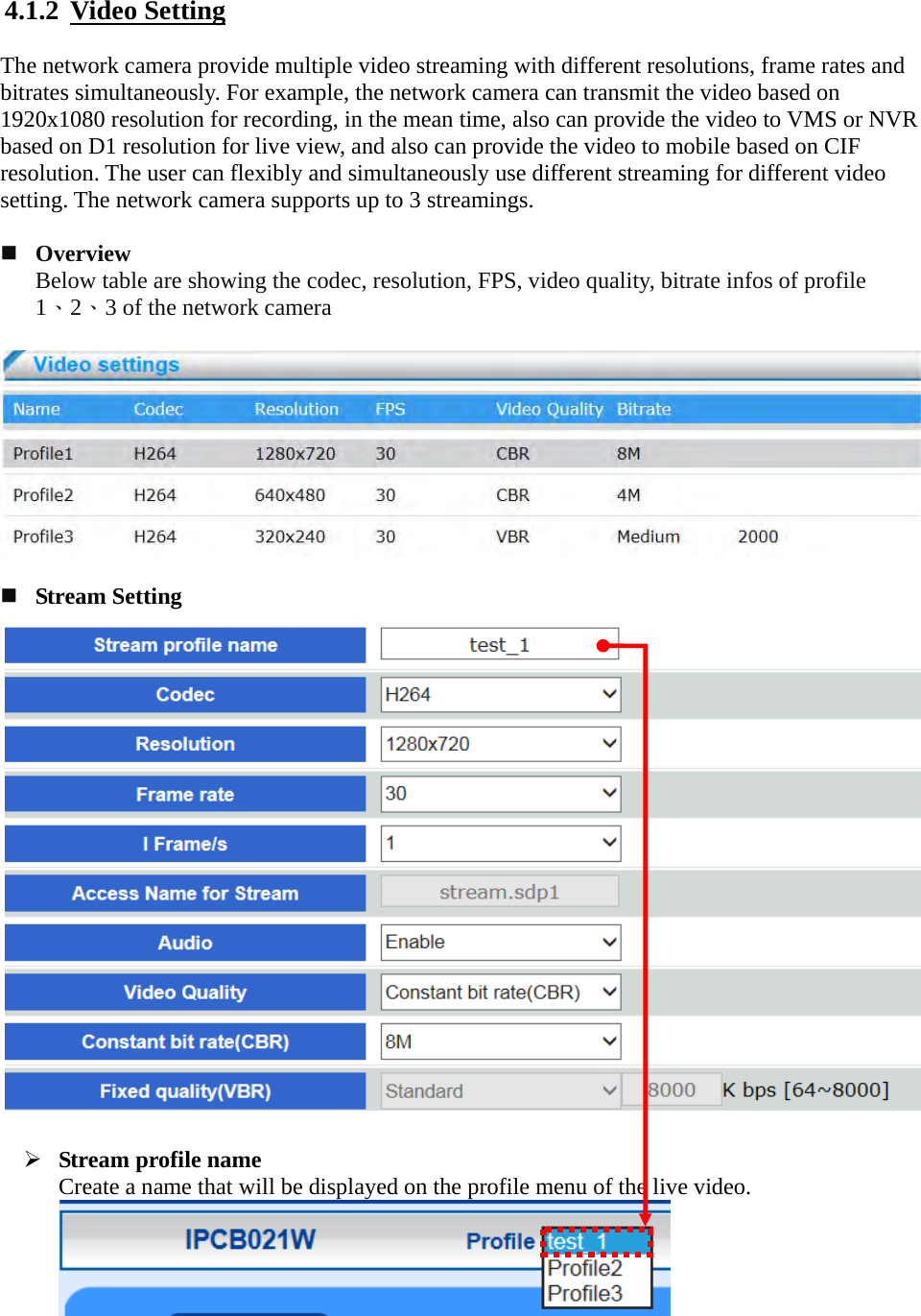Expand the Resolution 1280x720 dropdown
This screenshot has height=1316, width=921.
500,744
